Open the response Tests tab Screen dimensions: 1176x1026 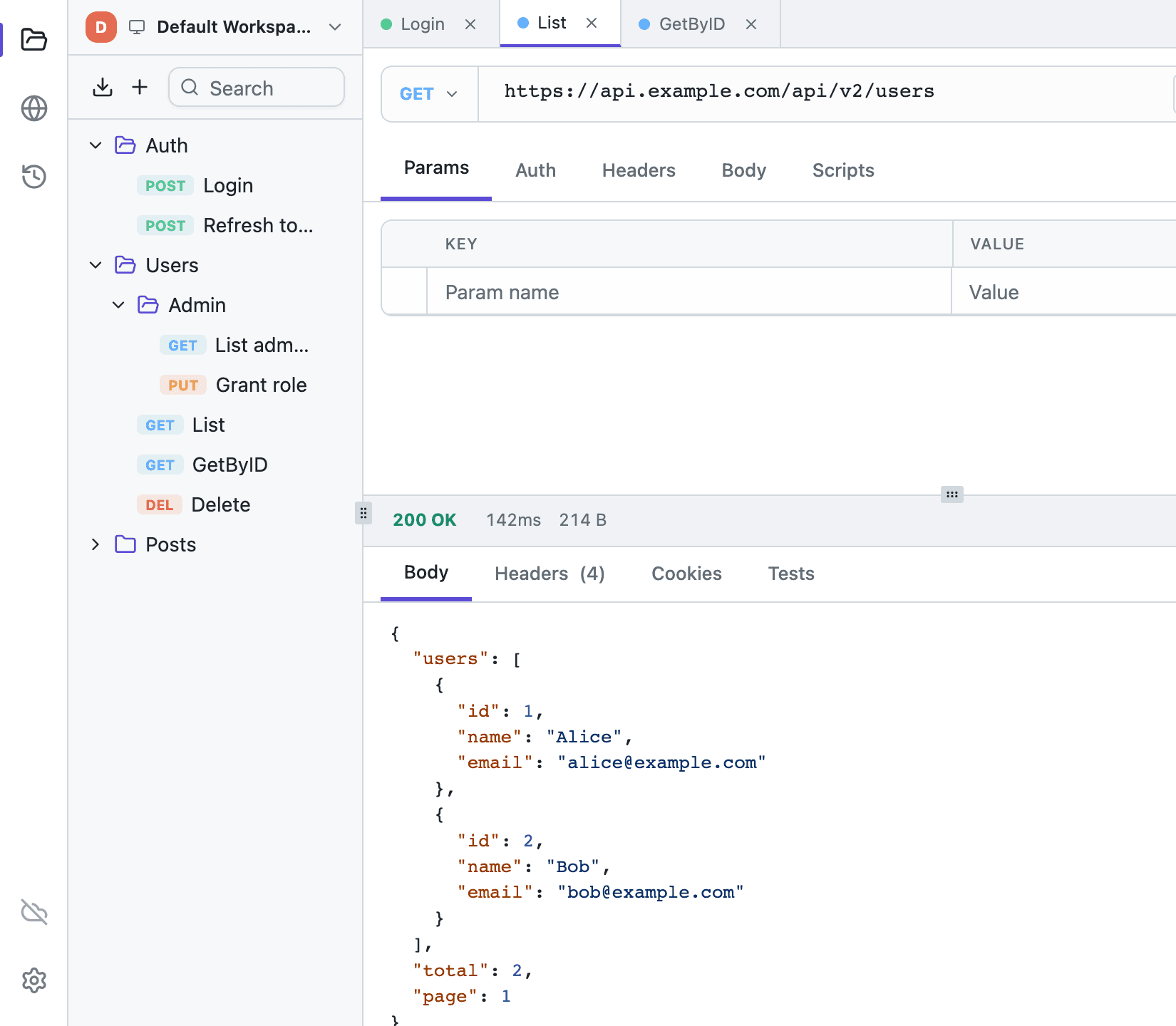[791, 574]
